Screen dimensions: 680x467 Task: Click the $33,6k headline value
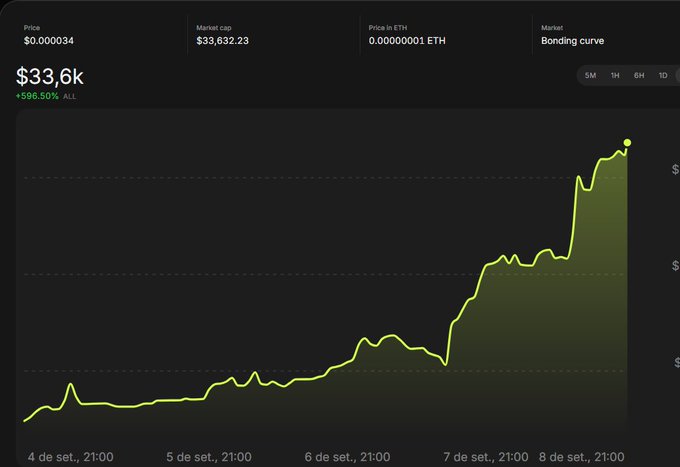pyautogui.click(x=49, y=77)
